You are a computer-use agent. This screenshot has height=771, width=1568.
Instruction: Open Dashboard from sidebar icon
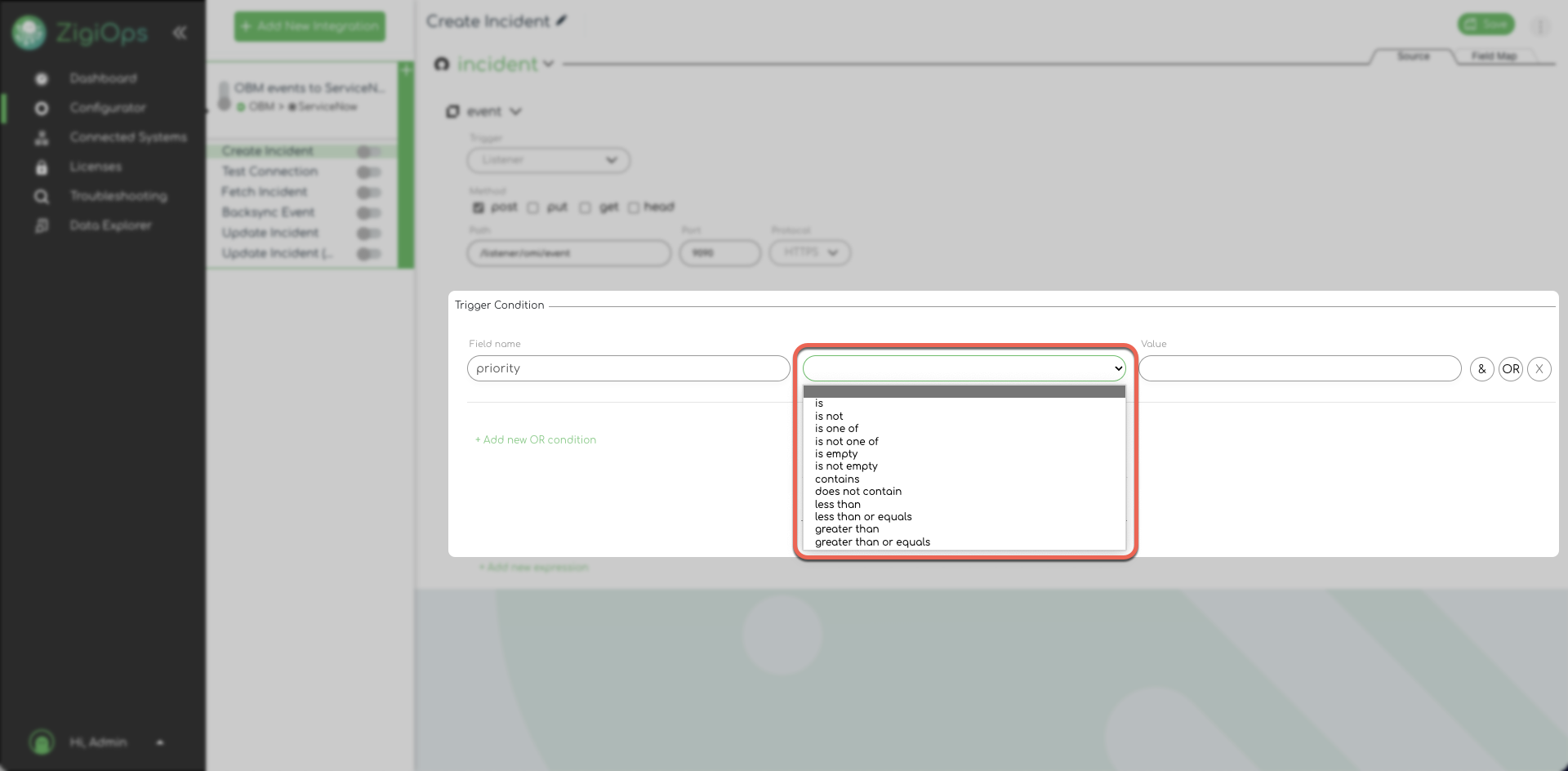tap(42, 79)
